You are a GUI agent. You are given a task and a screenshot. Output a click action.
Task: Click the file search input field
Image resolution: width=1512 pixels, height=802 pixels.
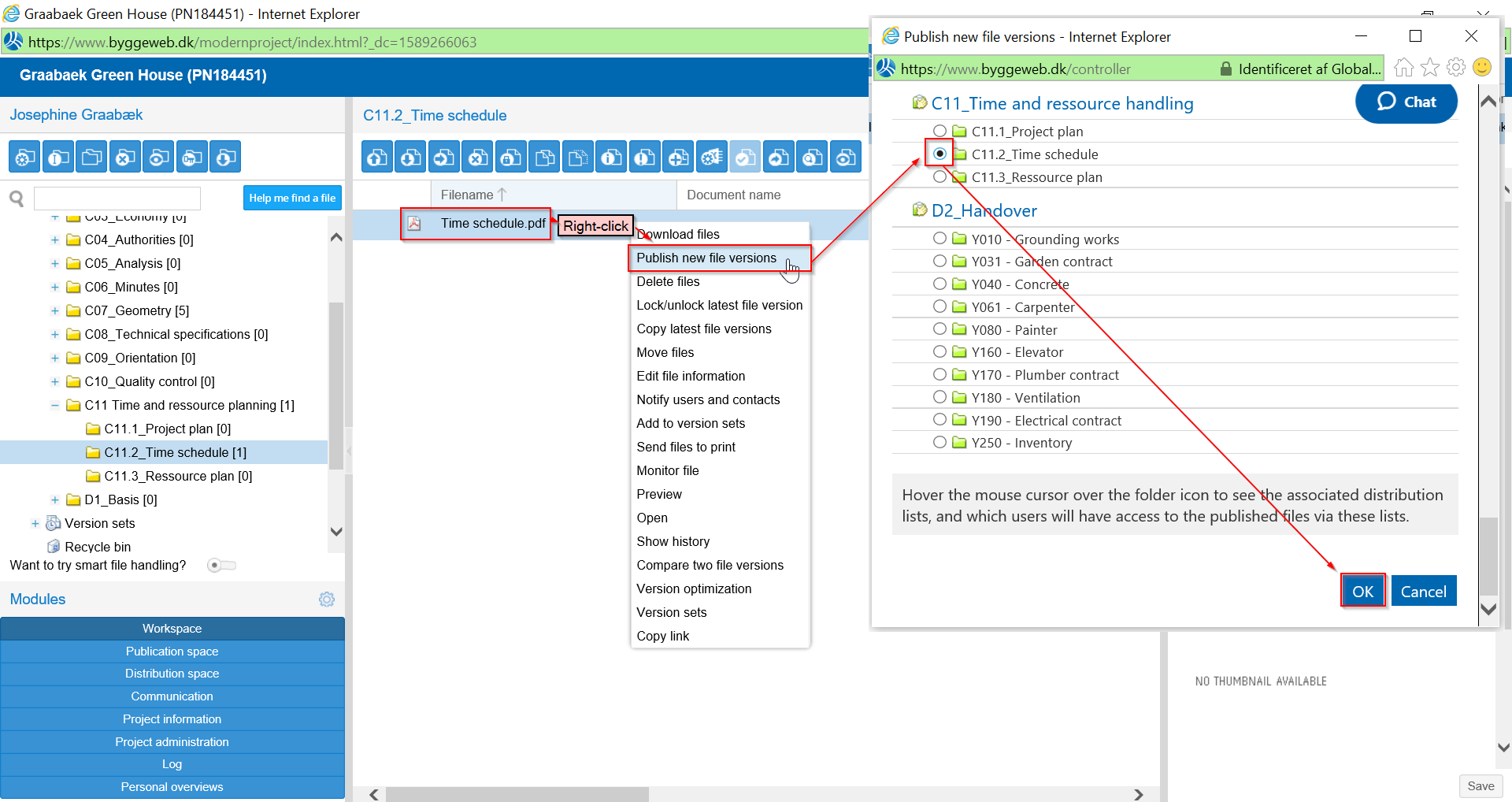[117, 198]
